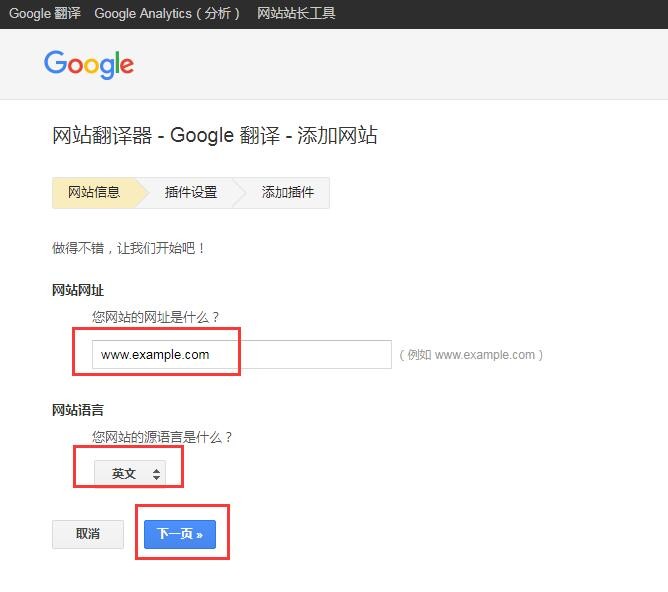The height and width of the screenshot is (592, 668).
Task: Select the 插件设置 step tab
Action: tap(191, 193)
